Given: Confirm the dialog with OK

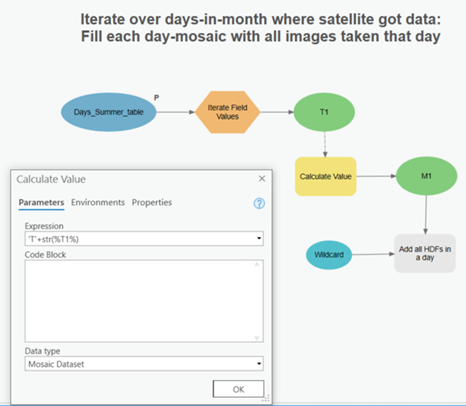Looking at the screenshot, I should [x=238, y=389].
